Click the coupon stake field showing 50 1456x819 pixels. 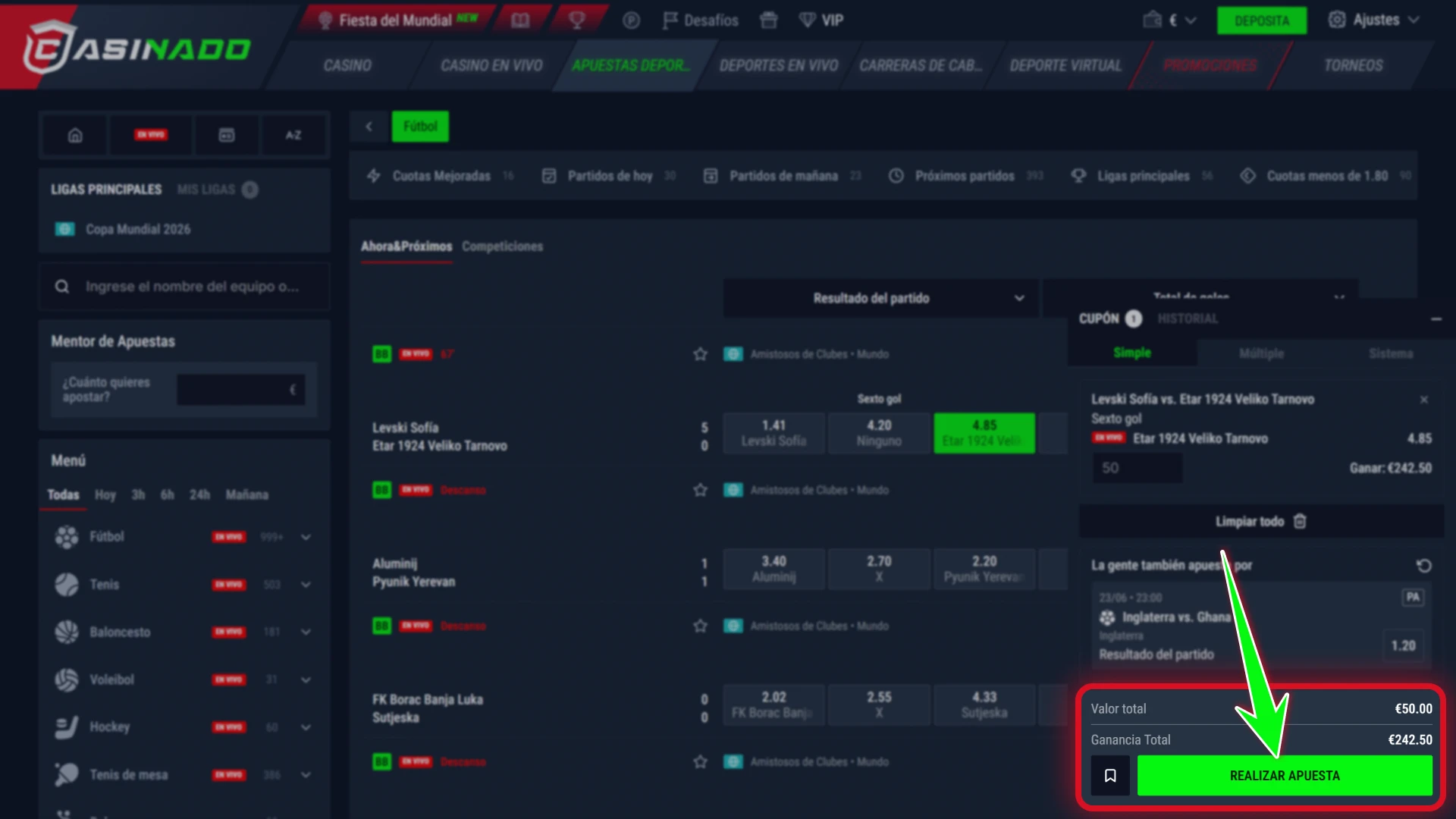(x=1137, y=468)
